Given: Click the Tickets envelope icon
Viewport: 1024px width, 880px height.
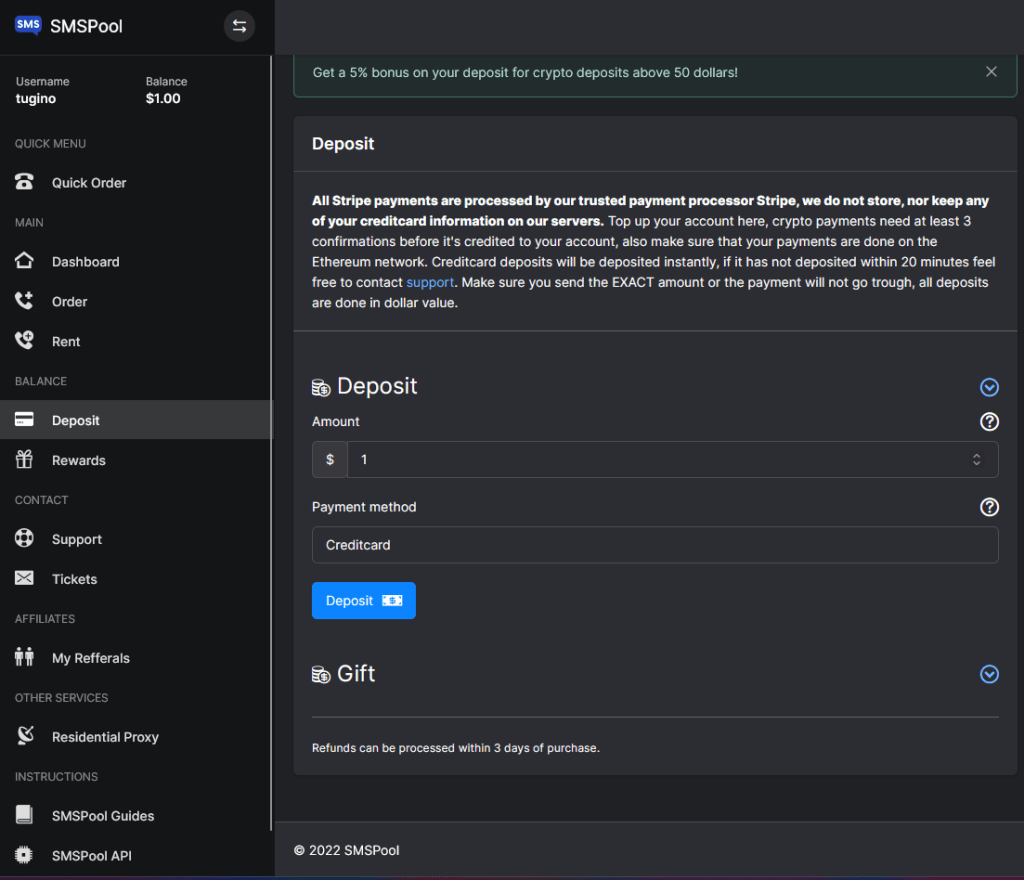Looking at the screenshot, I should tap(25, 579).
